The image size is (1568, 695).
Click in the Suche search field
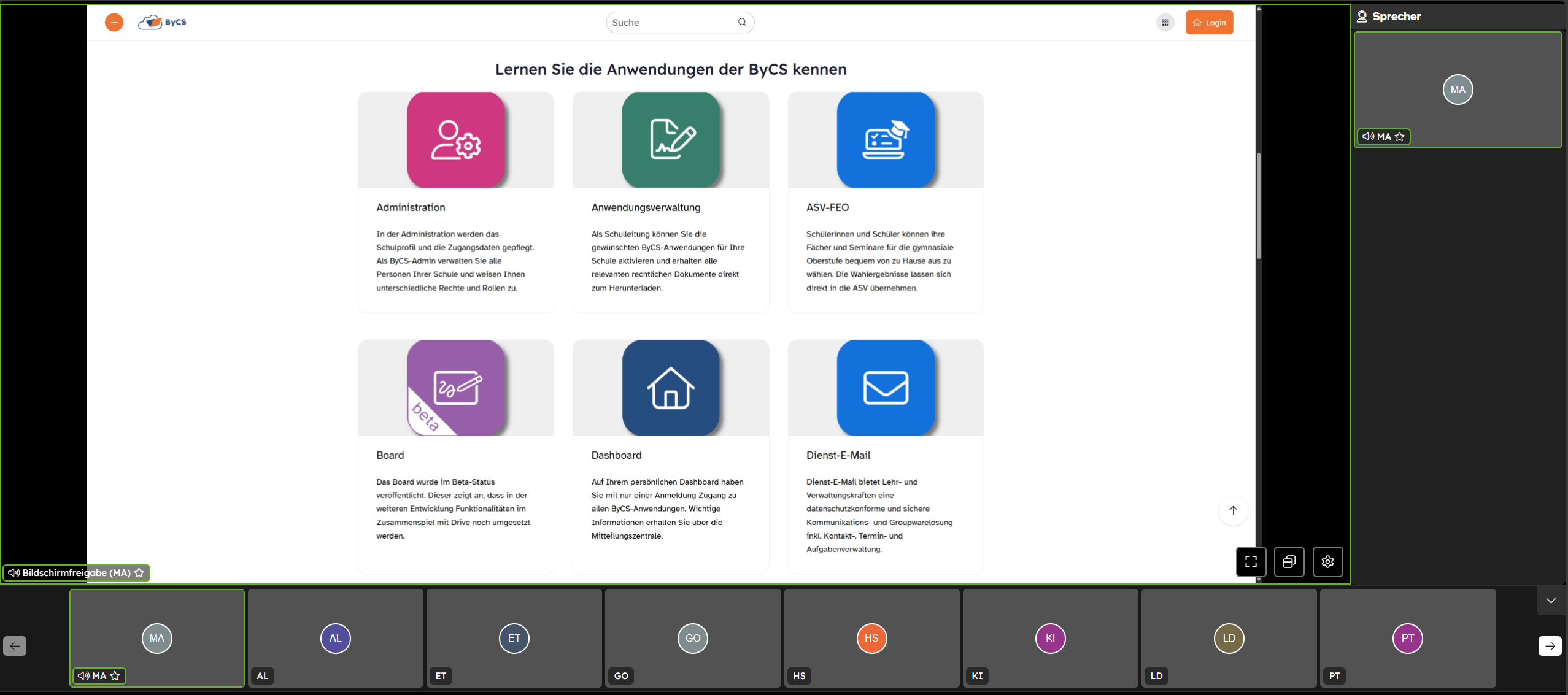pyautogui.click(x=672, y=23)
